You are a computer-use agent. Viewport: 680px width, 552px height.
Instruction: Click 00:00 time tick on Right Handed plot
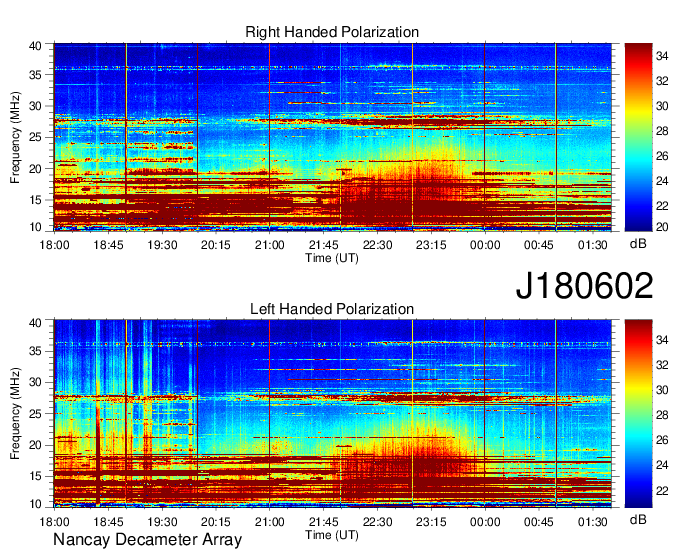[485, 245]
